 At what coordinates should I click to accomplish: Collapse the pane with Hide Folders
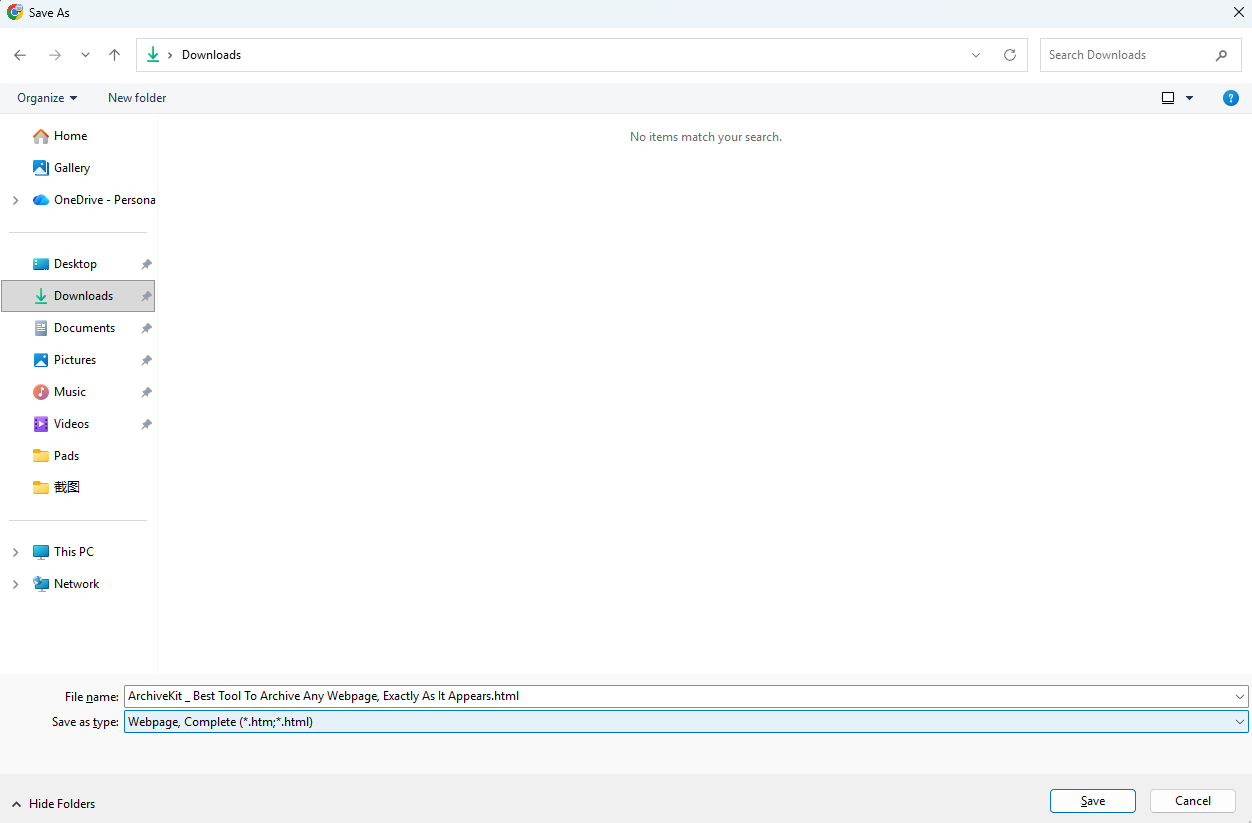click(53, 804)
